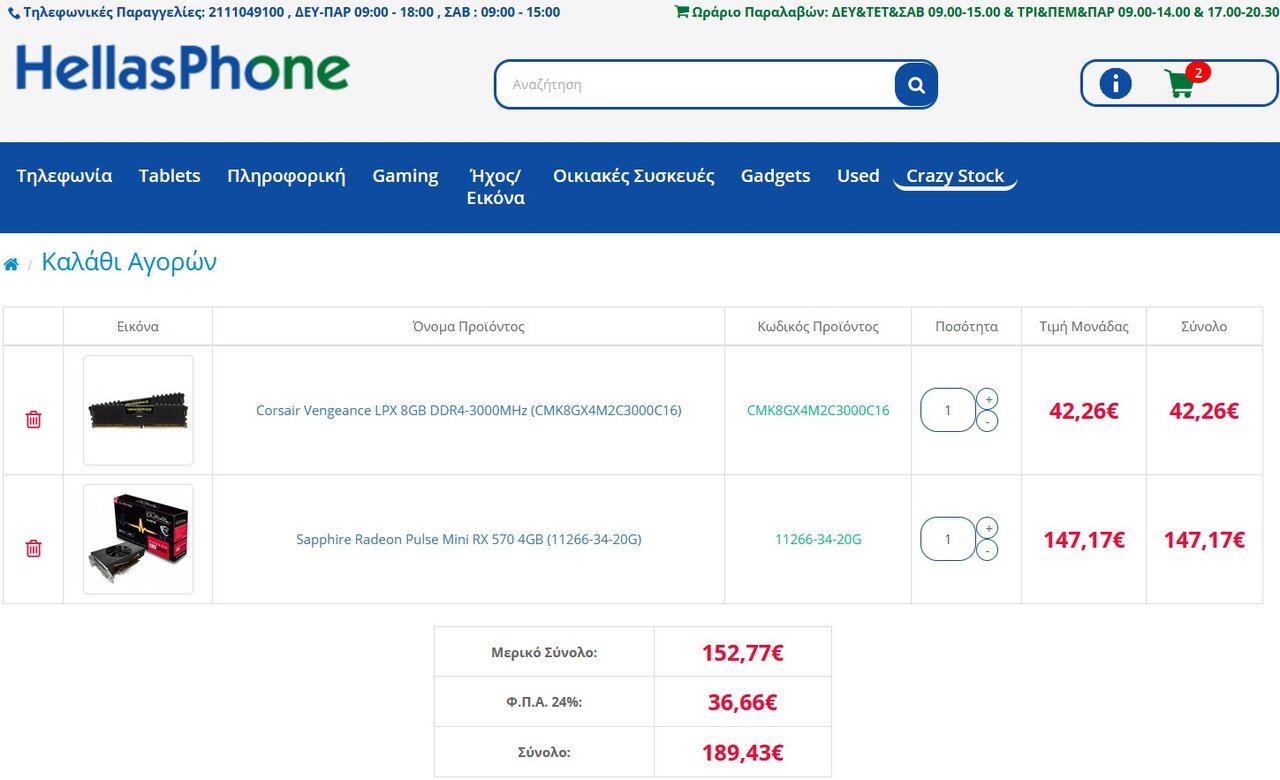
Task: Focus the Αναζήτηση search field
Action: pos(695,85)
